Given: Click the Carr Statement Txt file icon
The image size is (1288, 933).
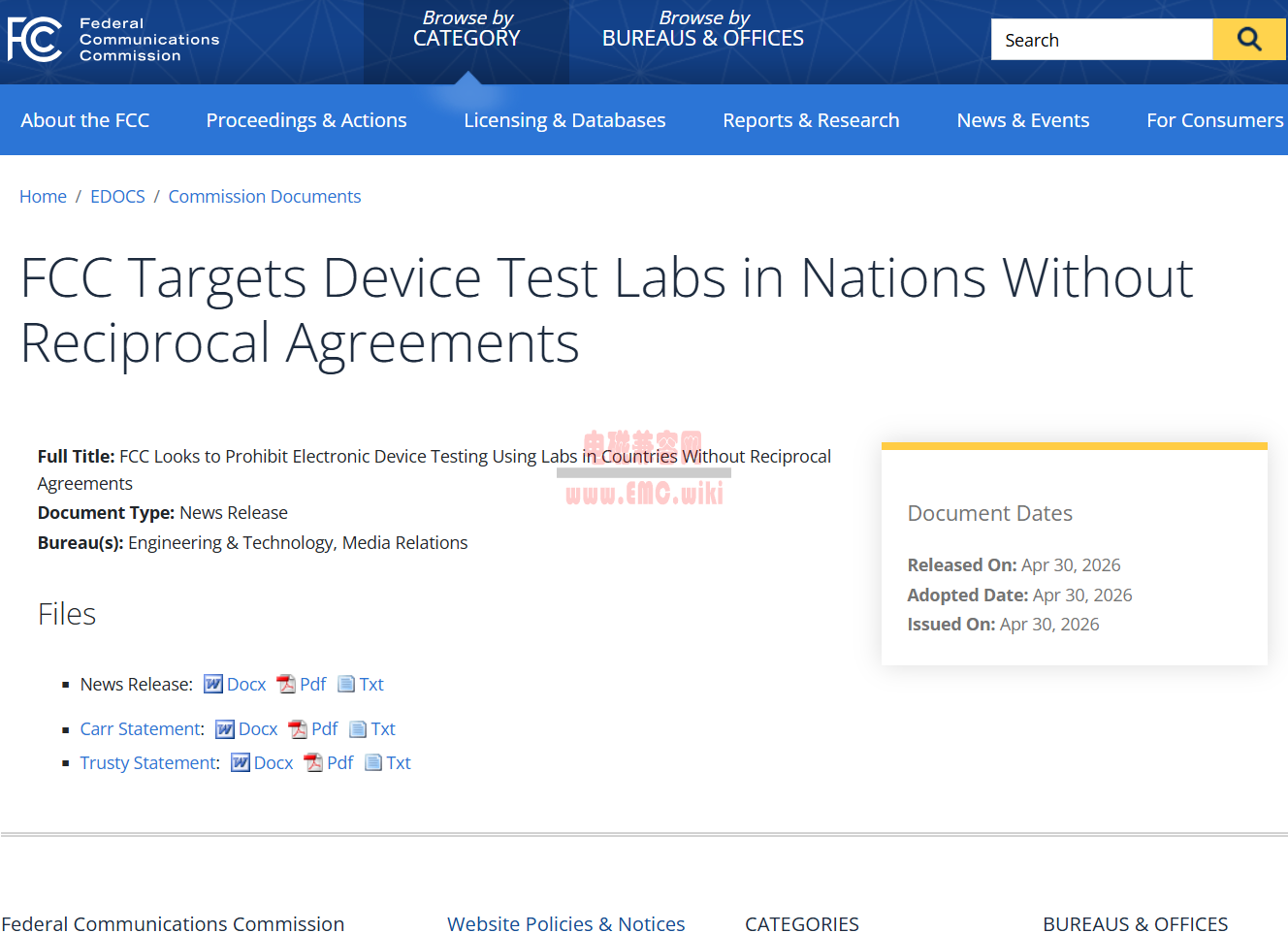Looking at the screenshot, I should [x=358, y=729].
